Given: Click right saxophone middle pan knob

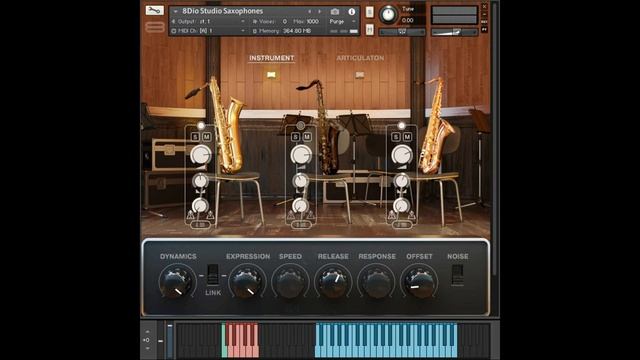Looking at the screenshot, I should (402, 180).
